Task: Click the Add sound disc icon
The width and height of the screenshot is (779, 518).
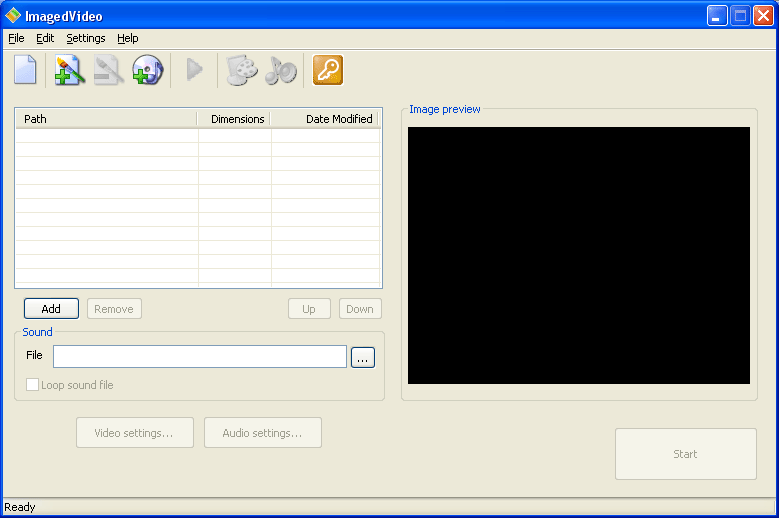Action: pyautogui.click(x=148, y=70)
